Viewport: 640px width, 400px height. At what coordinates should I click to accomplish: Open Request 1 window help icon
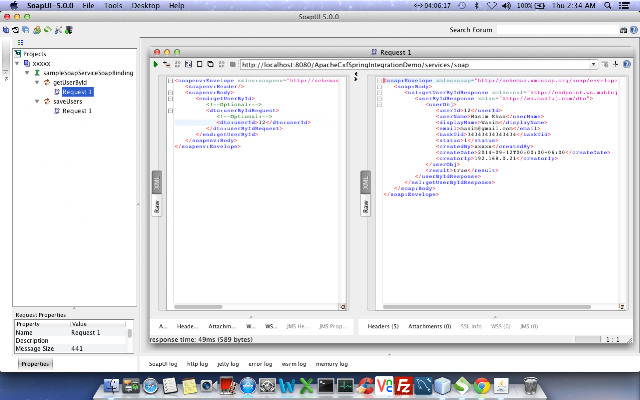pyautogui.click(x=627, y=64)
